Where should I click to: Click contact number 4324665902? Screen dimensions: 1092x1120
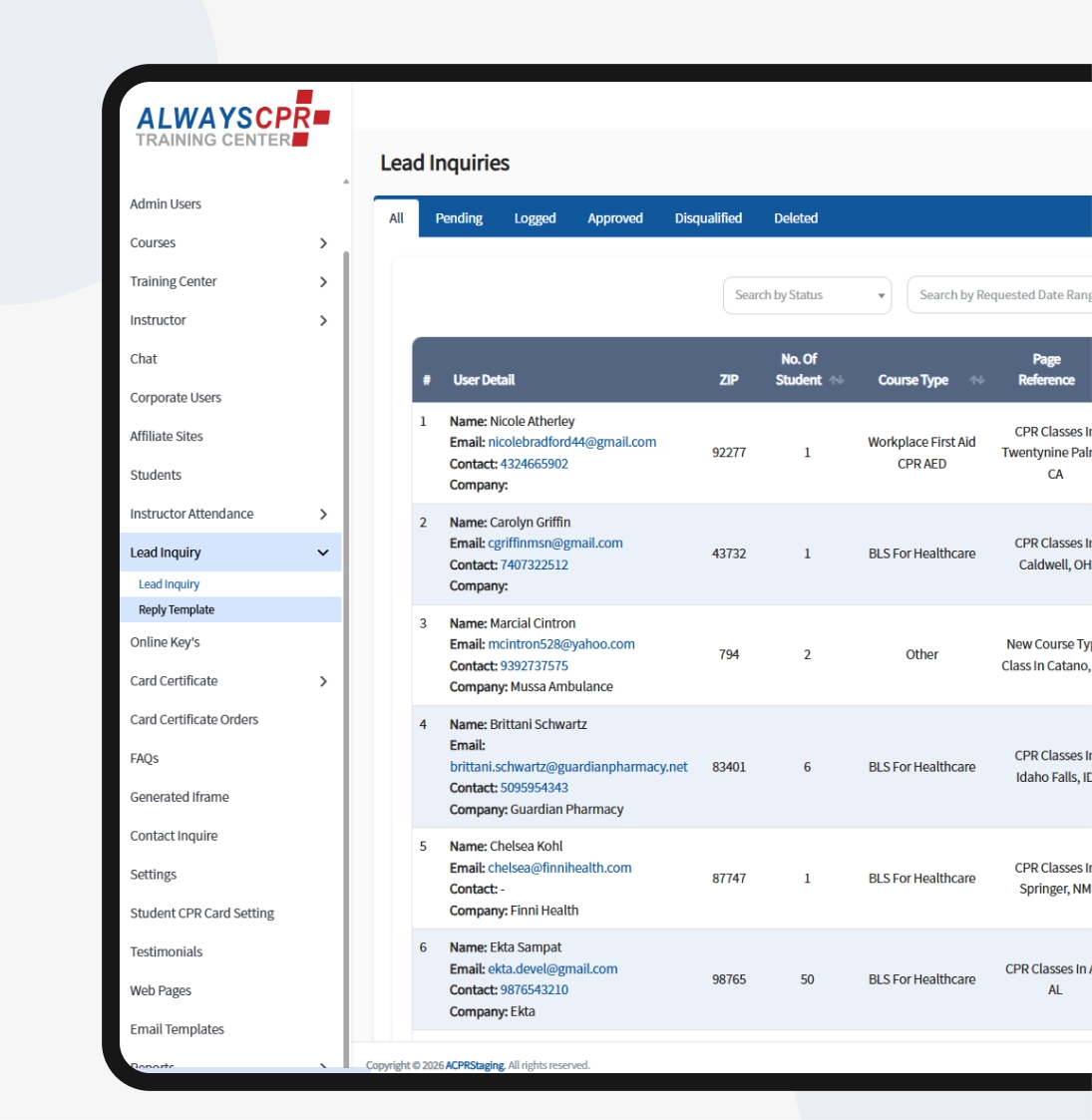tap(535, 464)
